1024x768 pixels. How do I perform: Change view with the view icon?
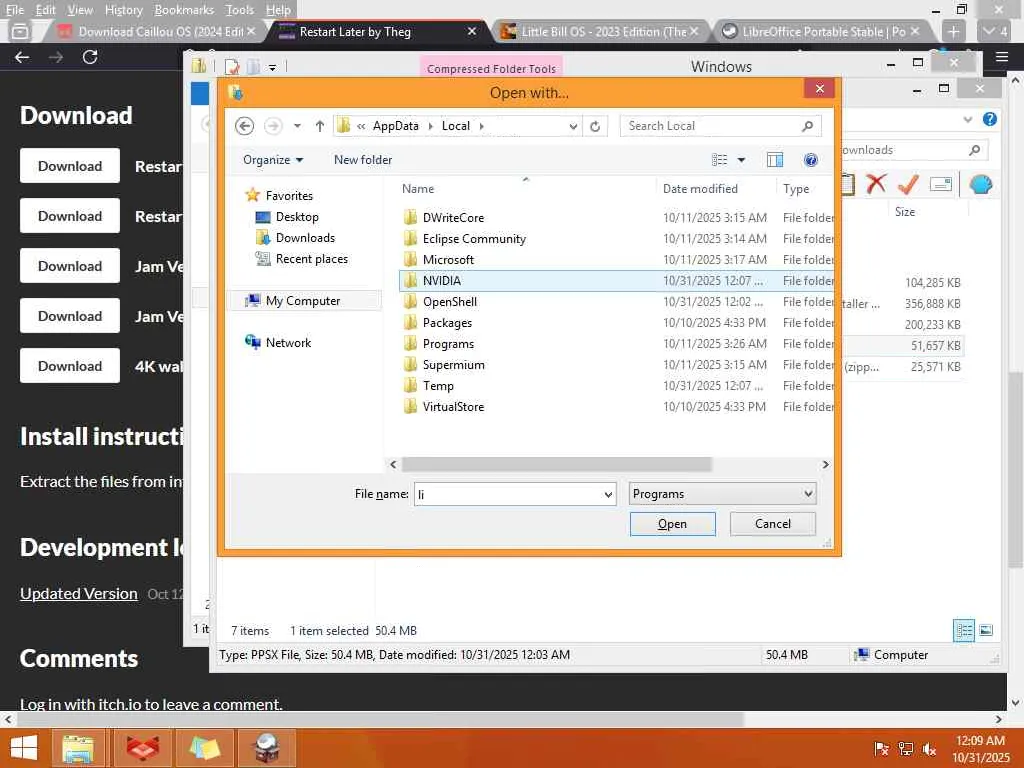(720, 160)
